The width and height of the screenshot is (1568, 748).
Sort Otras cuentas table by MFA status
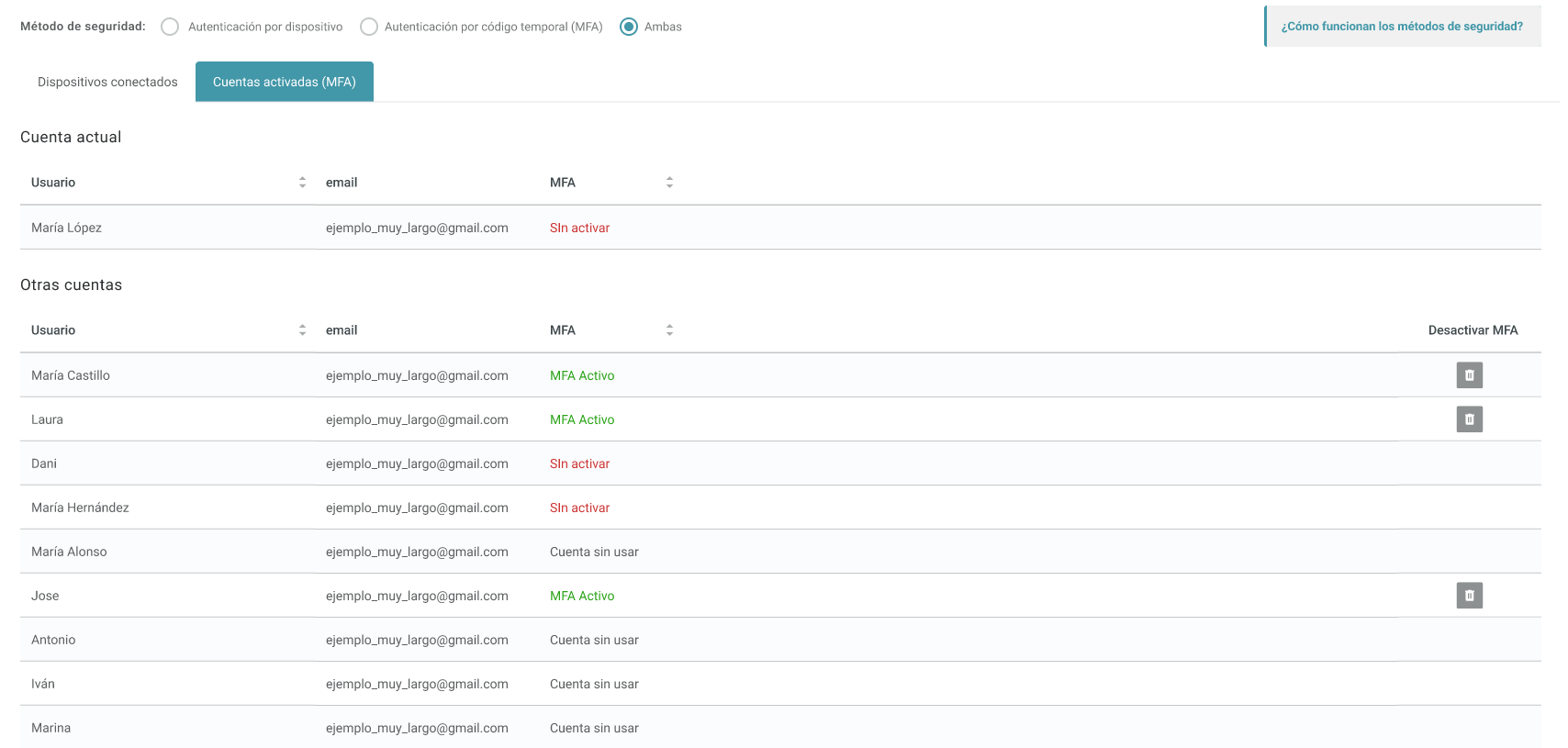[669, 330]
